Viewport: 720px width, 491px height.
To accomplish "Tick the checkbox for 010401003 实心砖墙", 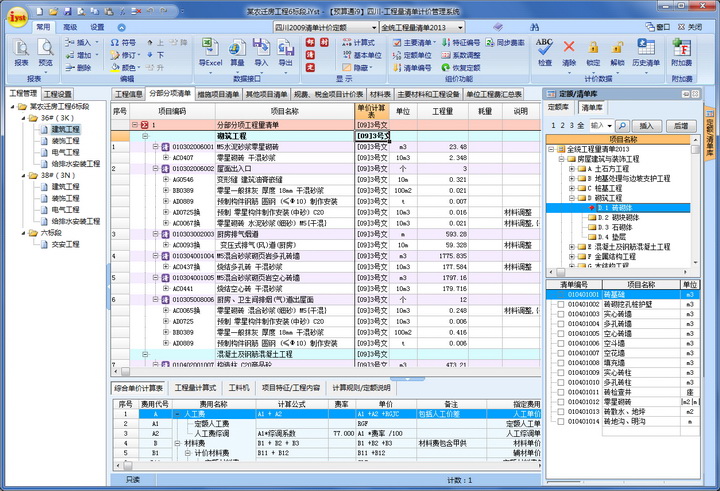I will (x=560, y=314).
